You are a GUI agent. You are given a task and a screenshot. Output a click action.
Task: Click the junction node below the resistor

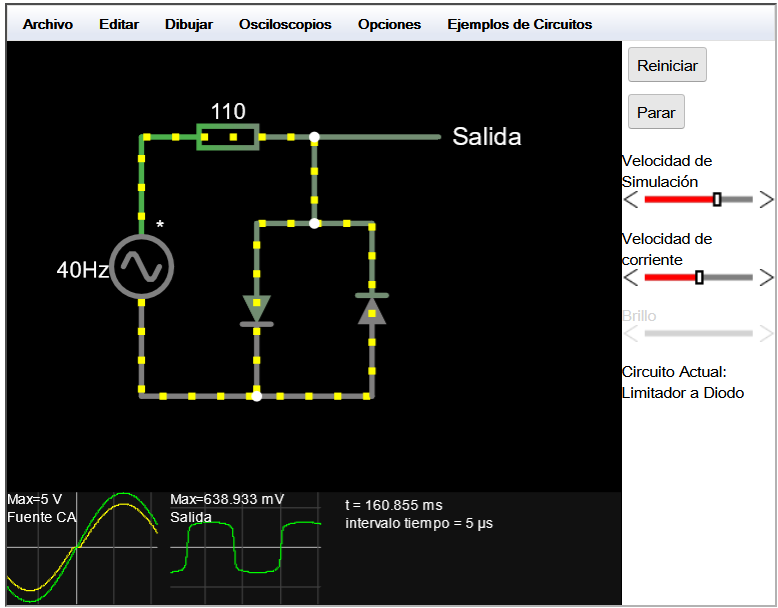(x=314, y=136)
